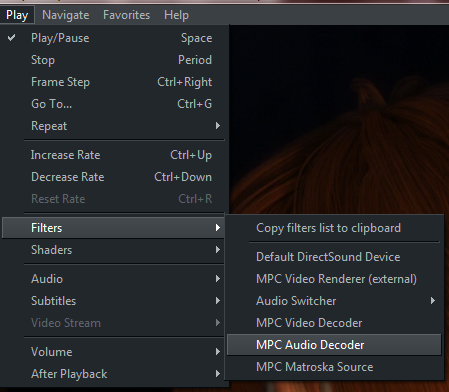Open the Navigate menu

coord(65,15)
